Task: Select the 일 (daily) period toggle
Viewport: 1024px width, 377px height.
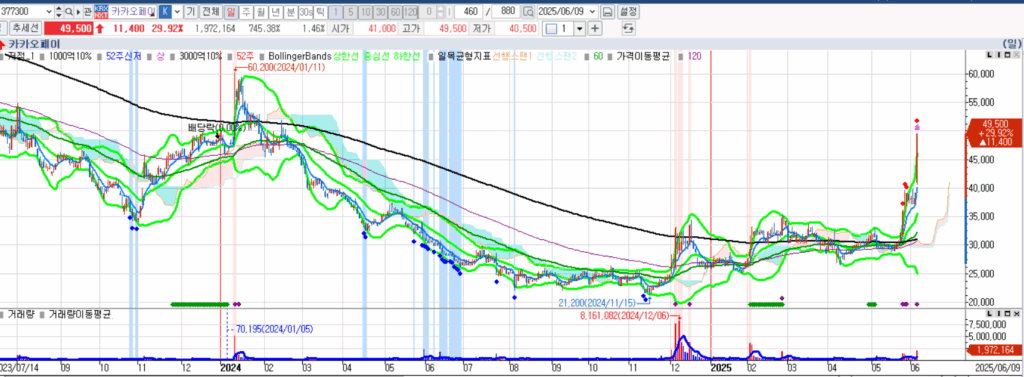Action: pyautogui.click(x=231, y=12)
